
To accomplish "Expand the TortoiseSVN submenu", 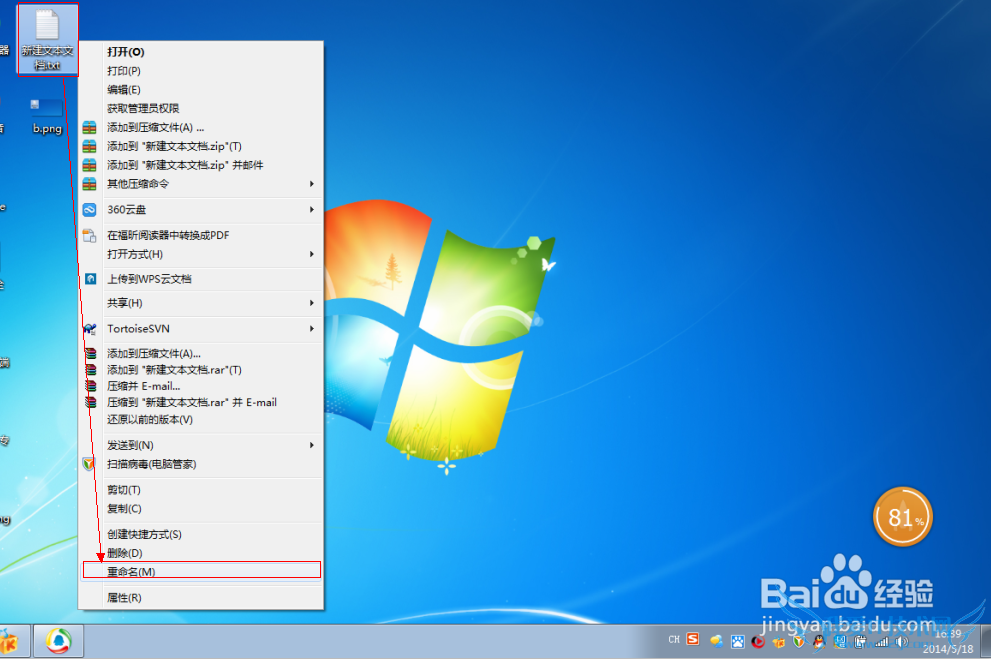I will 201,329.
